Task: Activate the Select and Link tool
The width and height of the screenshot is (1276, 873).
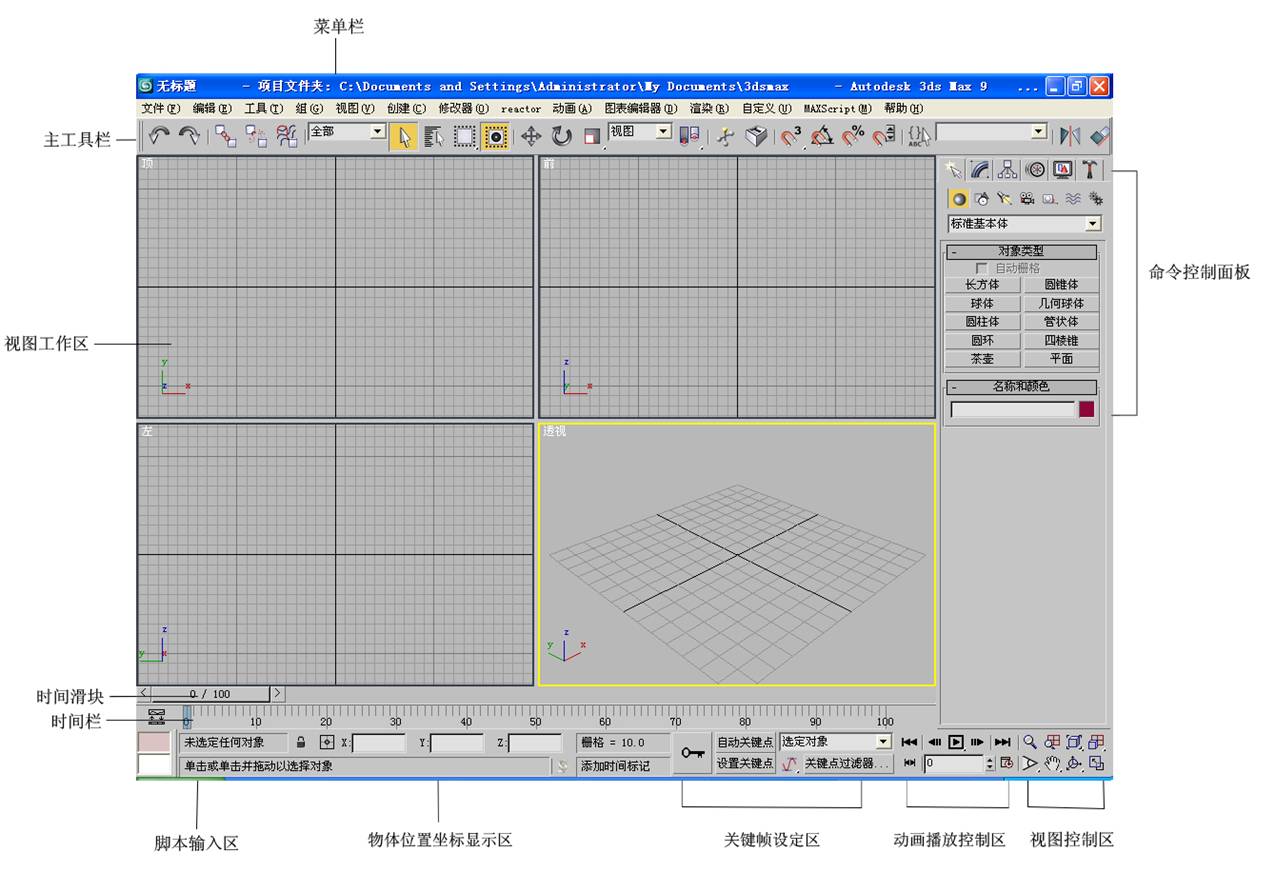Action: point(226,137)
